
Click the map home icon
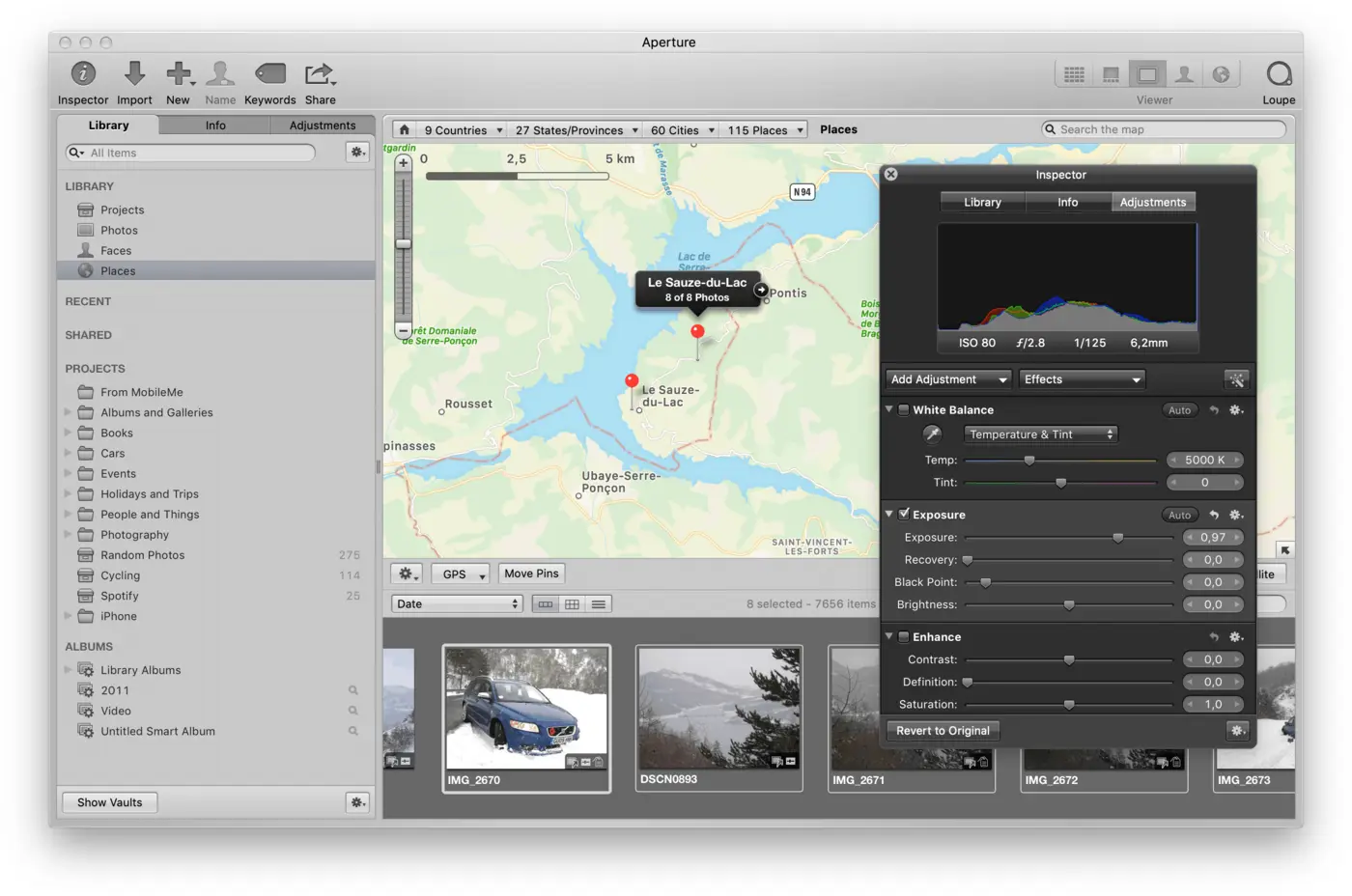[405, 129]
